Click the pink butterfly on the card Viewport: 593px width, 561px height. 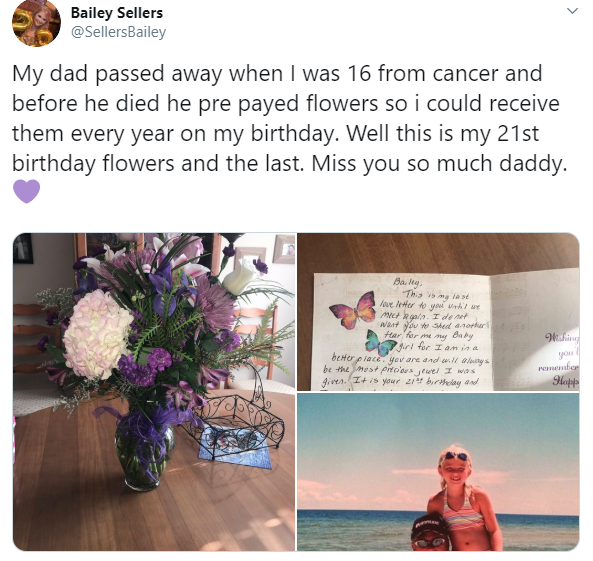click(353, 310)
